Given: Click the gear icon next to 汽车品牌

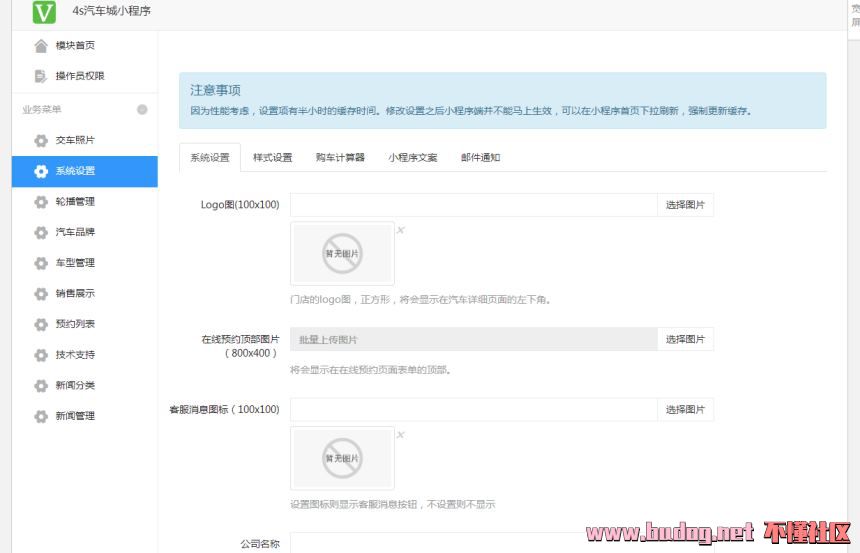Looking at the screenshot, I should pyautogui.click(x=41, y=233).
